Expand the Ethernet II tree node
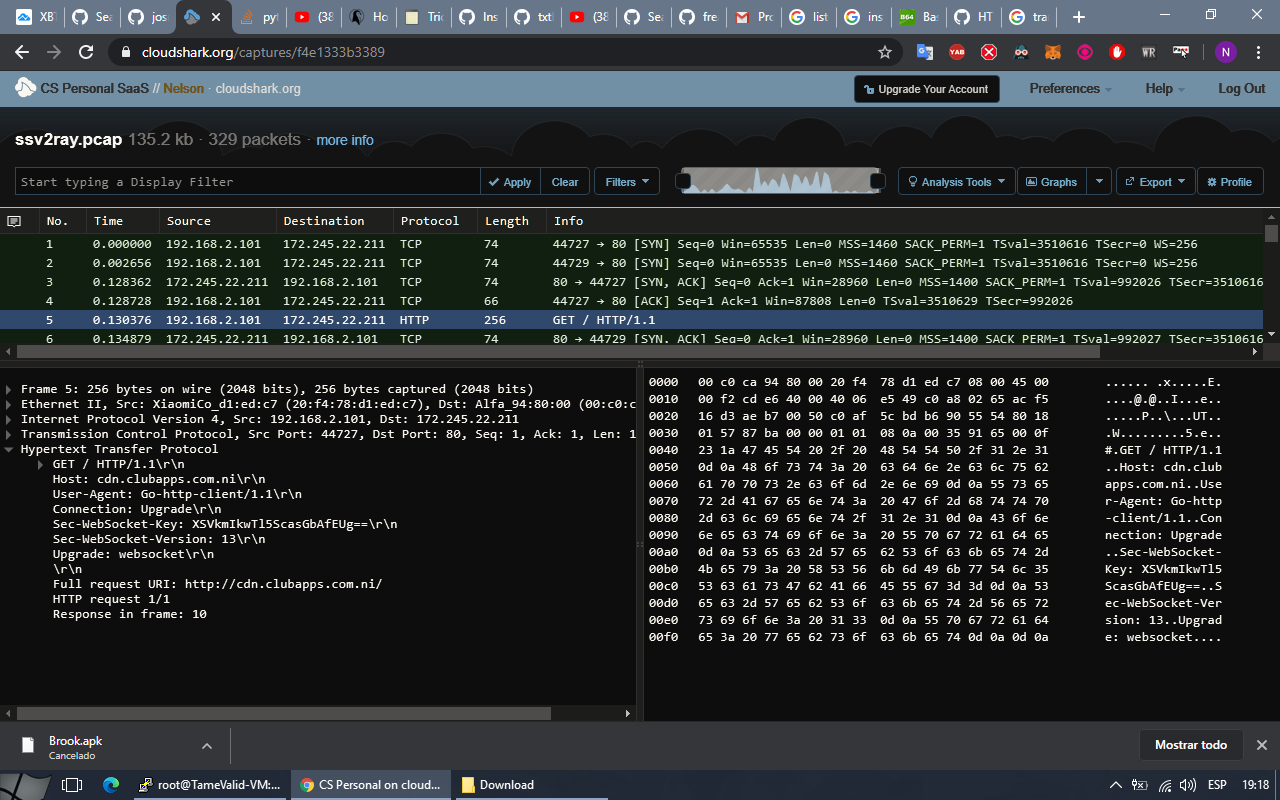This screenshot has height=800, width=1280. (x=10, y=404)
